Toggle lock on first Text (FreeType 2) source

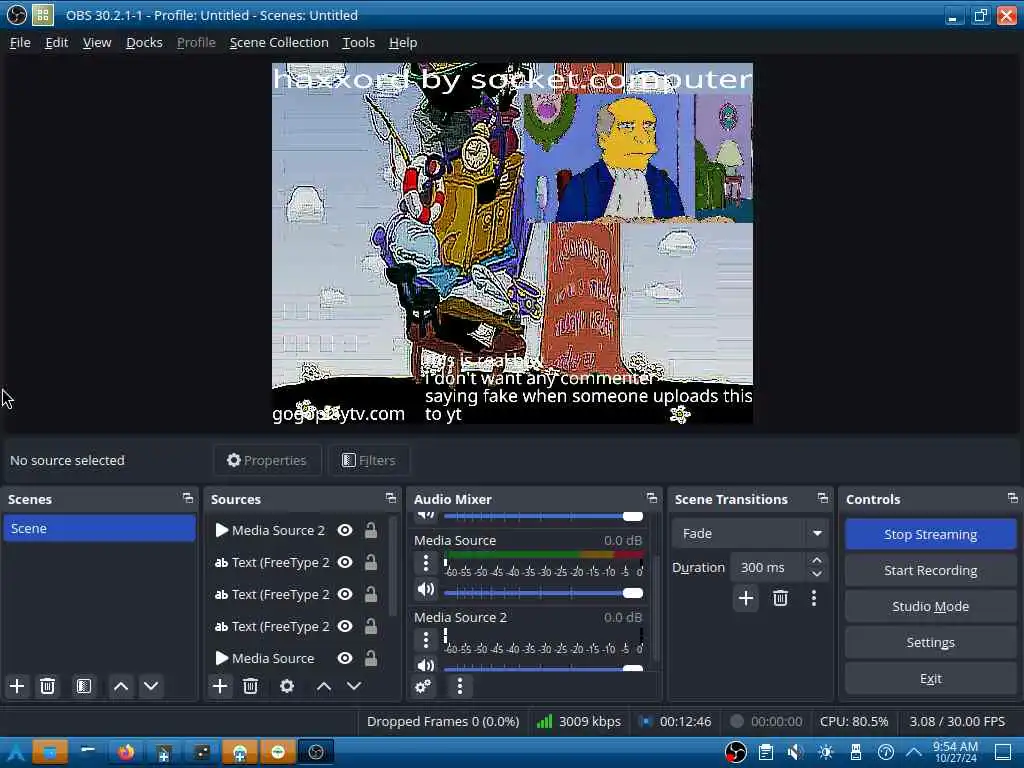click(371, 562)
